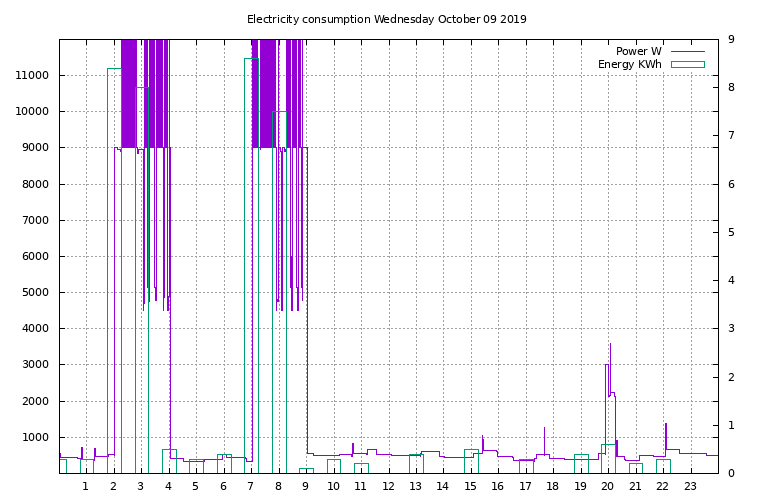Screen dimensions: 768x500
Task: Click hour 18 on the x-axis
Action: (552, 486)
